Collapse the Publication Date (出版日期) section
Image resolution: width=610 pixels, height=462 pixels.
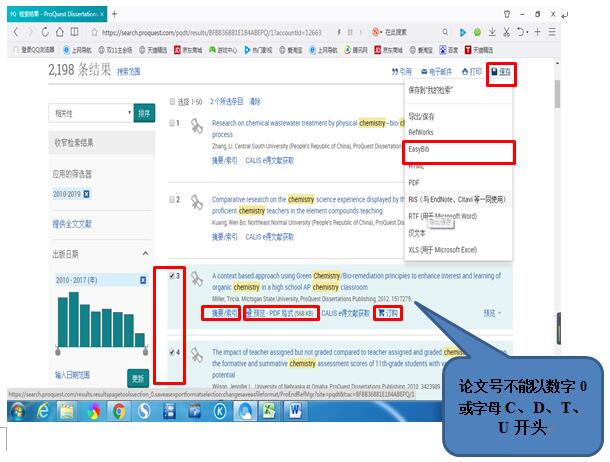coord(147,254)
